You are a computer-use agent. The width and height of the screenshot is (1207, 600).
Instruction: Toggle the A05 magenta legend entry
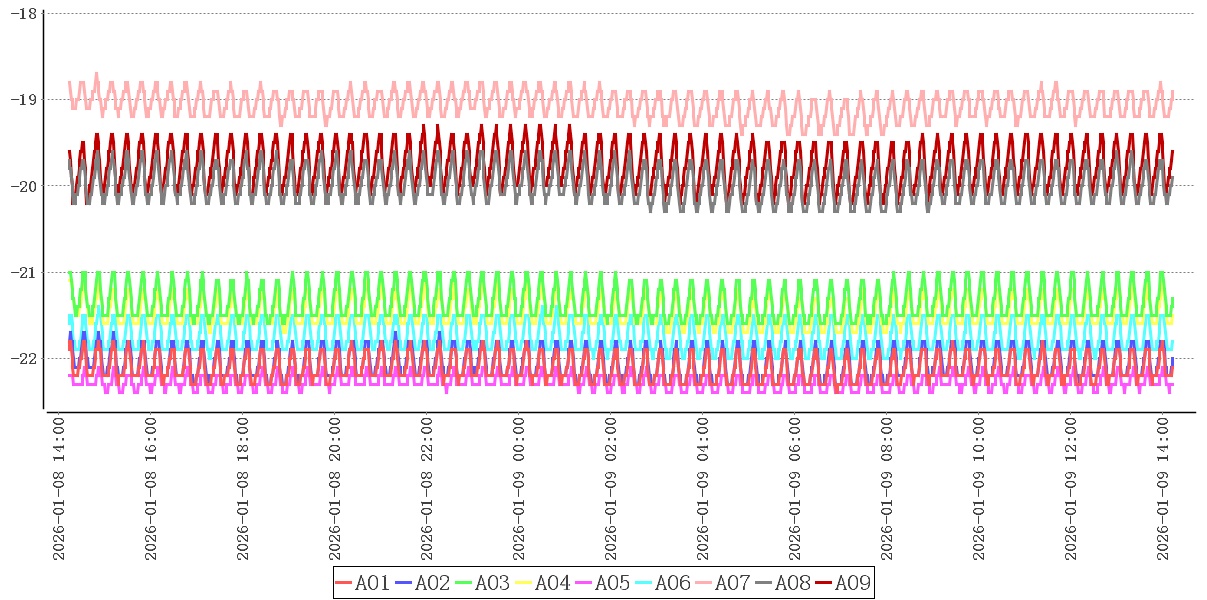(x=602, y=583)
